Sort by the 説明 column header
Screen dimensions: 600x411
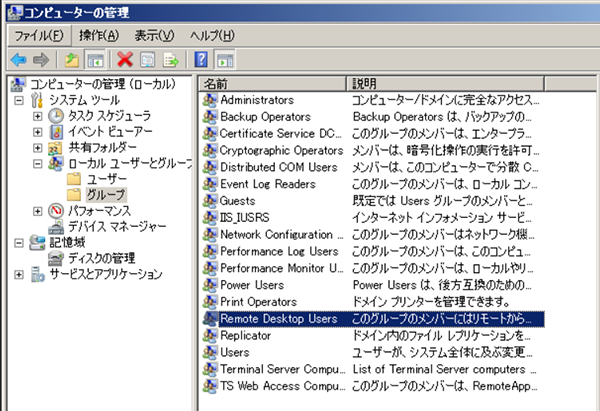[445, 83]
